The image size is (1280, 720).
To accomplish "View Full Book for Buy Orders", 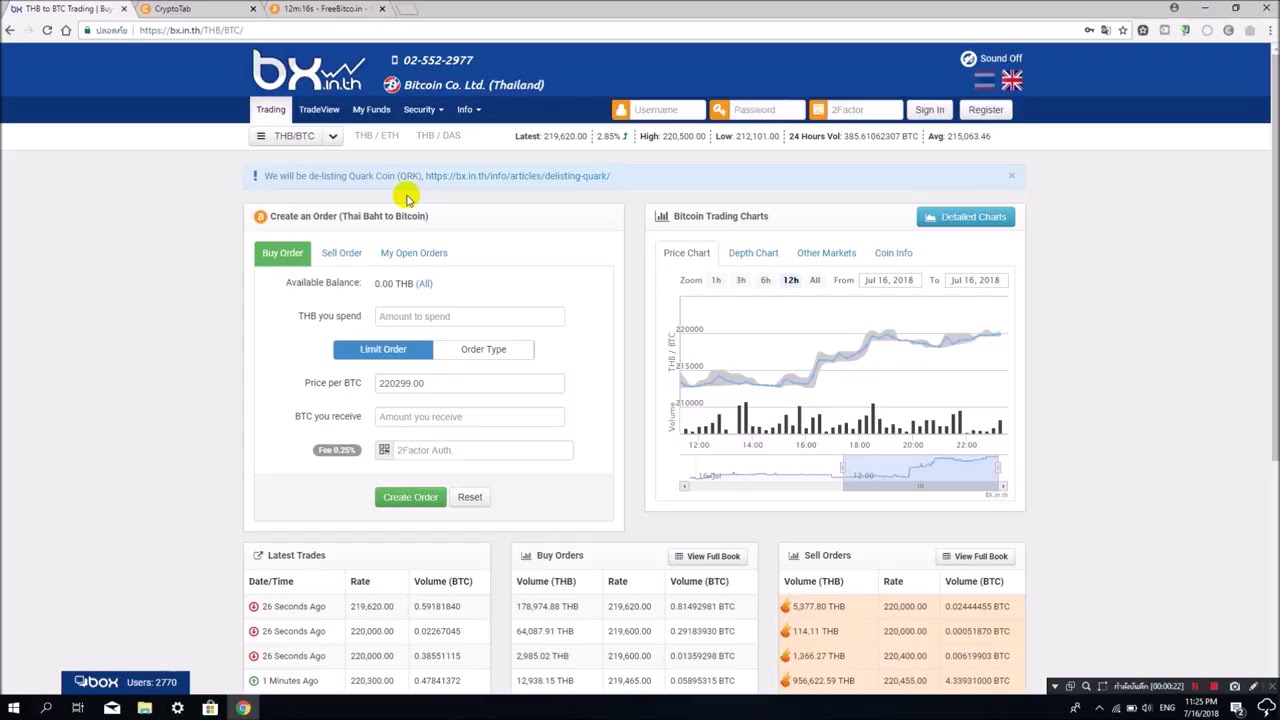I will point(707,556).
